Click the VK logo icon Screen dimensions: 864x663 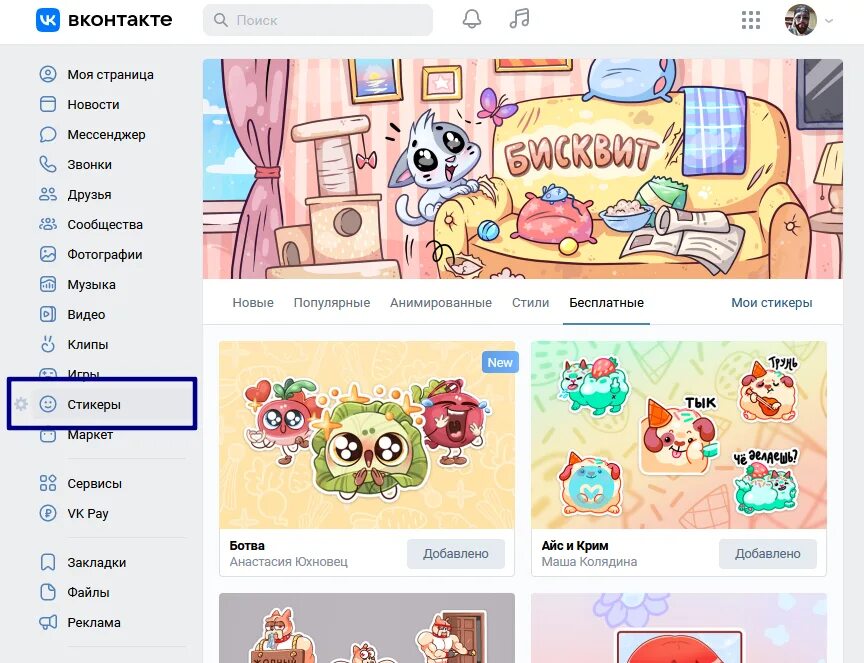[x=48, y=20]
